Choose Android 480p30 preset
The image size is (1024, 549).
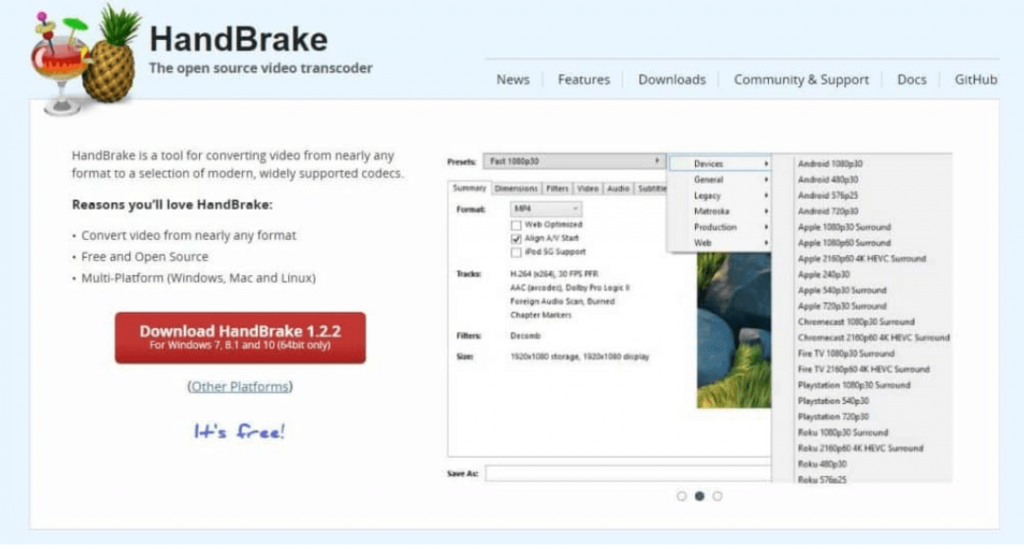828,180
